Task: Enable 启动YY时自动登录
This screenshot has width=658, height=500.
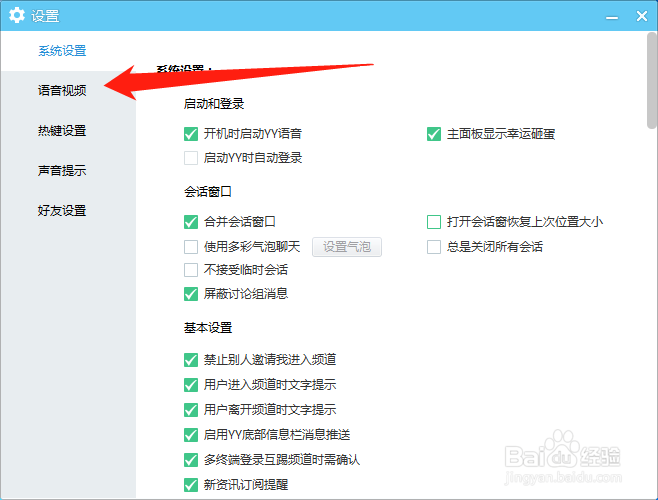Action: pos(191,158)
